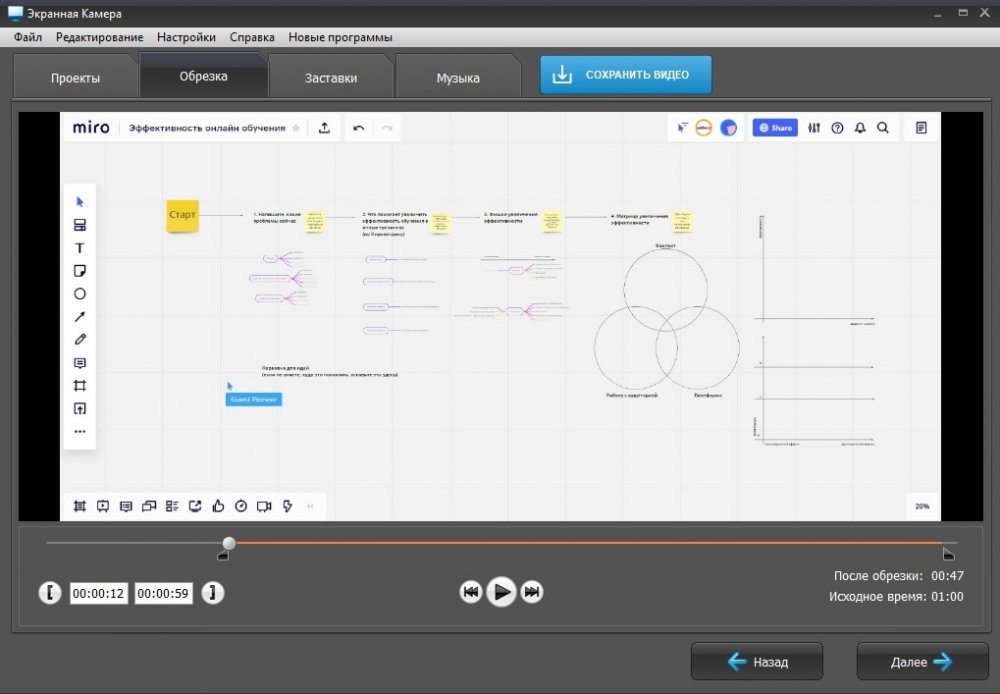Jump to the previous frame button
Screen dimensions: 1000x694
[x=471, y=592]
